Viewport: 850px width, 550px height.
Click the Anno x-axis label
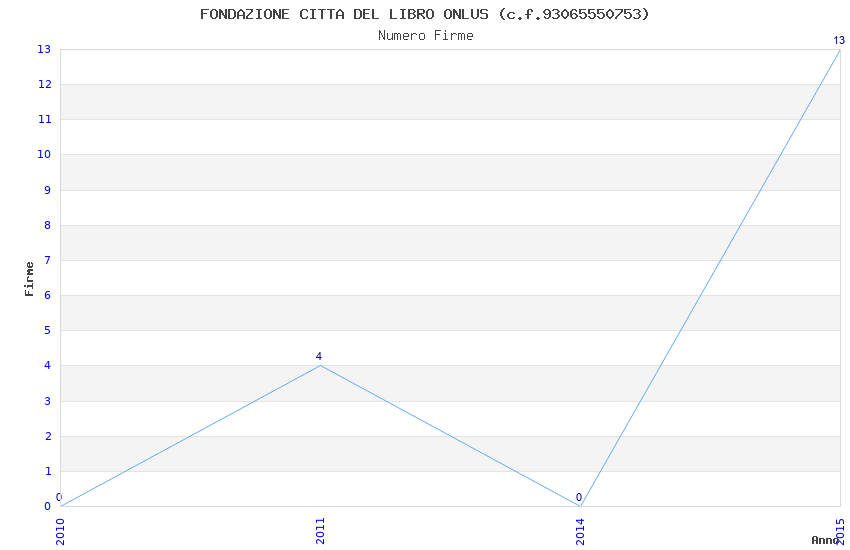[825, 540]
